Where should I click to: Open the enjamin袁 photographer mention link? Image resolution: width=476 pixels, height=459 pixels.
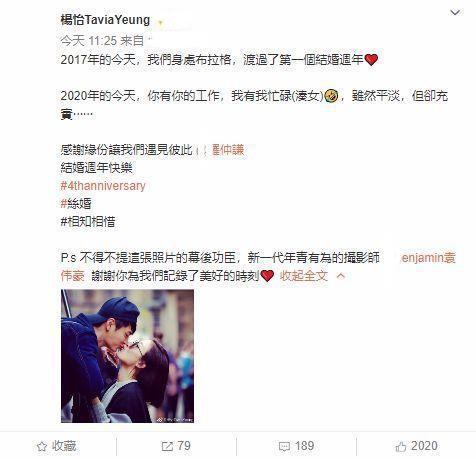[x=428, y=258]
